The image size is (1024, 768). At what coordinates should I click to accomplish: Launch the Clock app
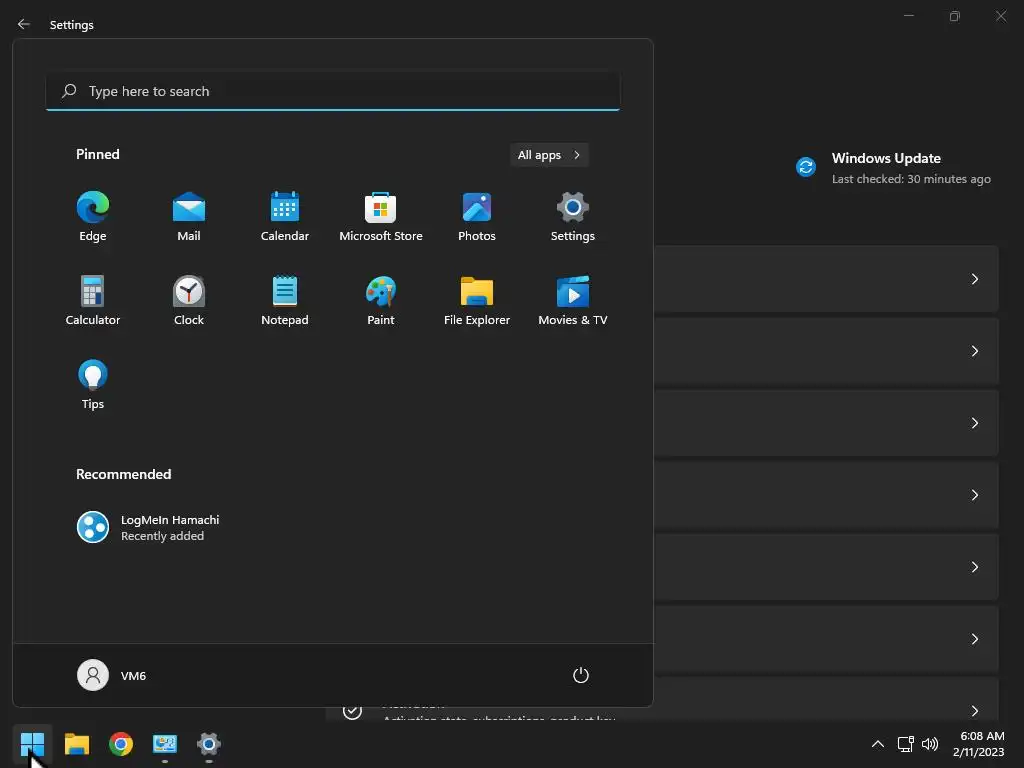pyautogui.click(x=189, y=301)
